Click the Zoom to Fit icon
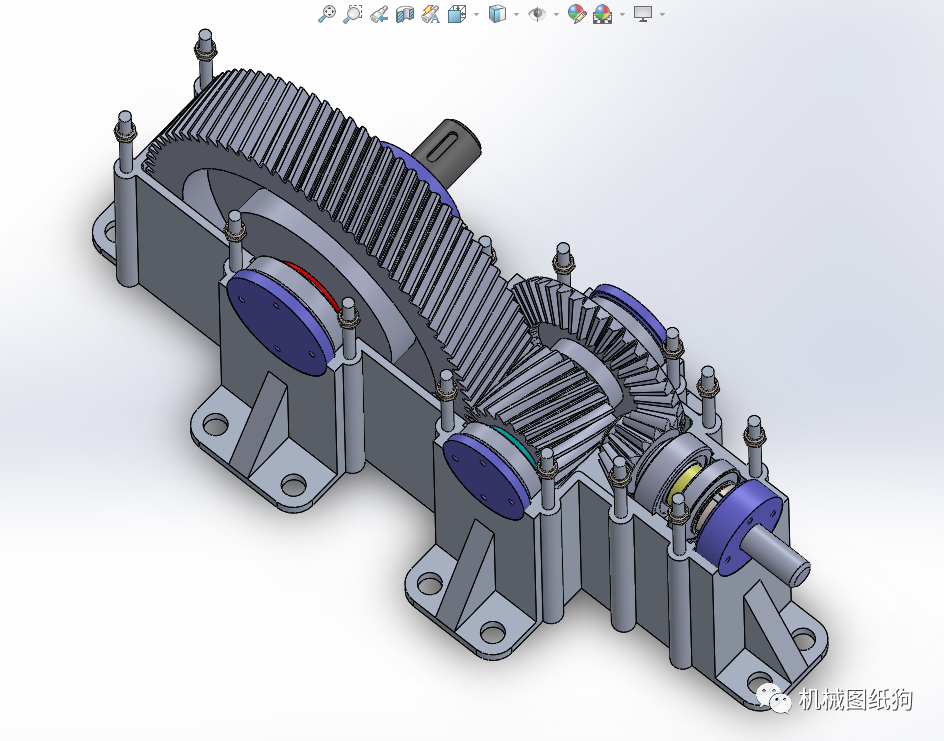 point(326,14)
